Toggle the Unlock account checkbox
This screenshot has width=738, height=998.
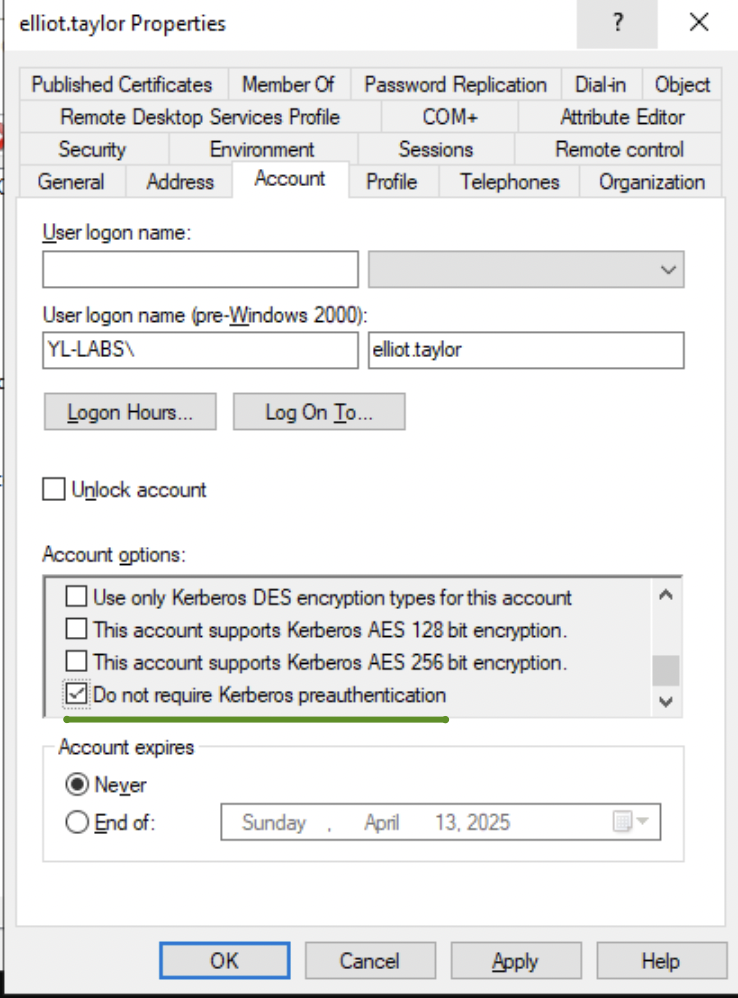point(54,490)
